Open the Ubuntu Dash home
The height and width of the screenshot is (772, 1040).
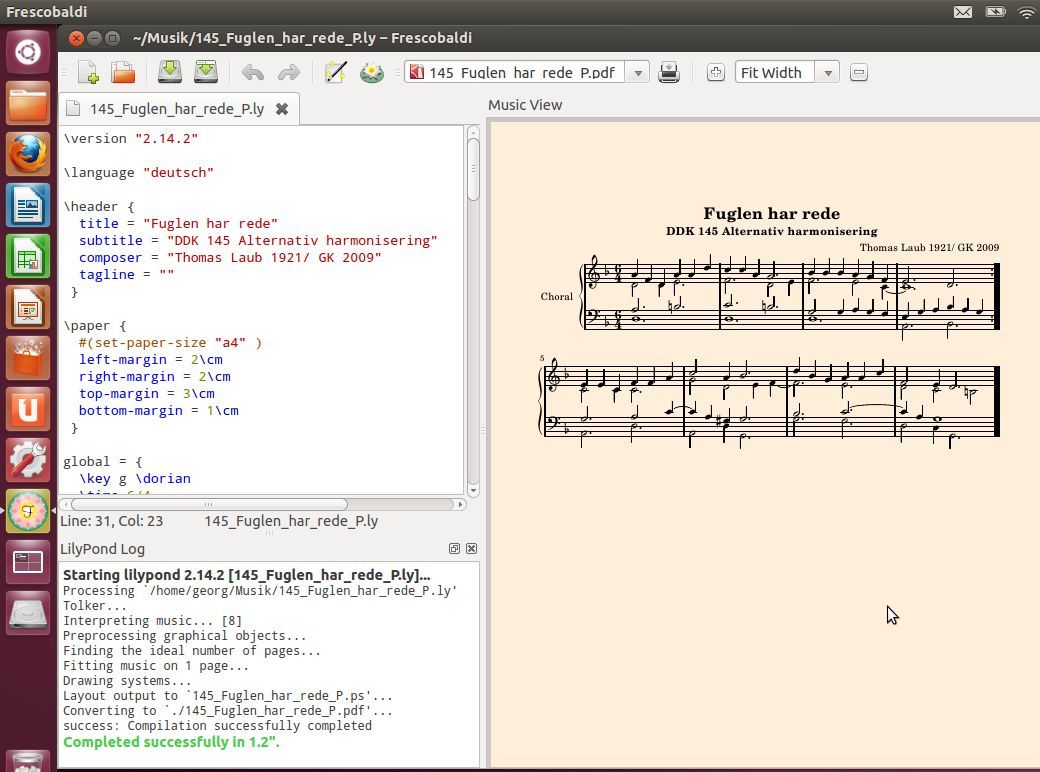tap(28, 52)
